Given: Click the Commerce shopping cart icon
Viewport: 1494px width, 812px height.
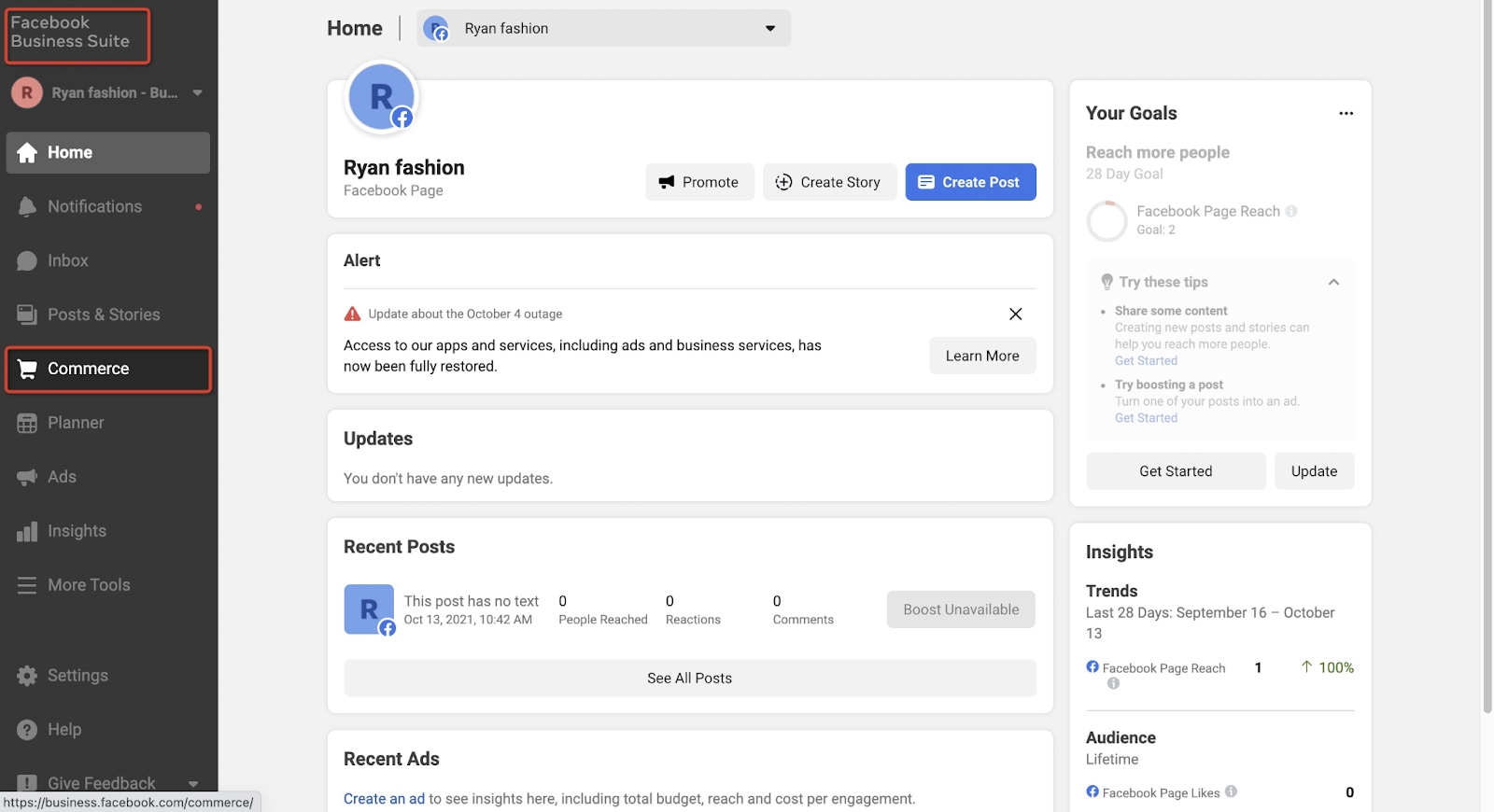Looking at the screenshot, I should coord(28,370).
